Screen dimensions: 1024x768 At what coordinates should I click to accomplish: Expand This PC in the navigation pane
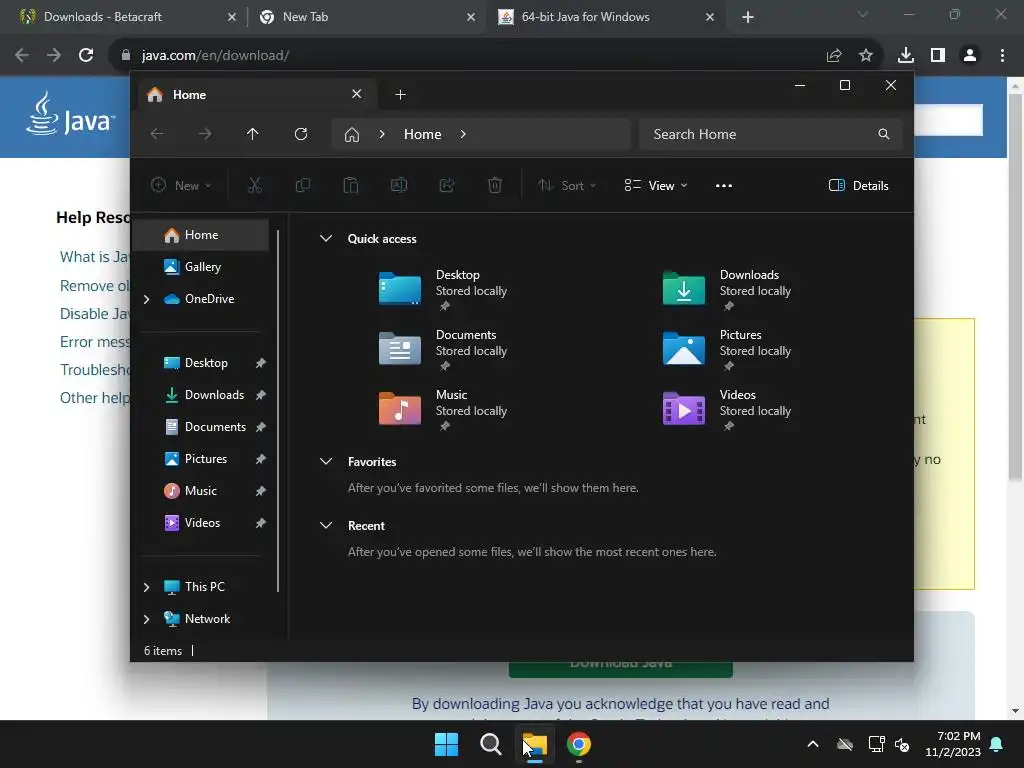[146, 587]
